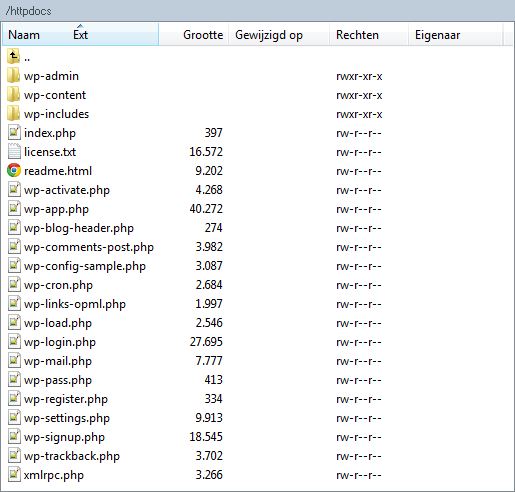Image resolution: width=515 pixels, height=492 pixels.
Task: Click the '..' parent directory entry text
Action: coord(27,60)
